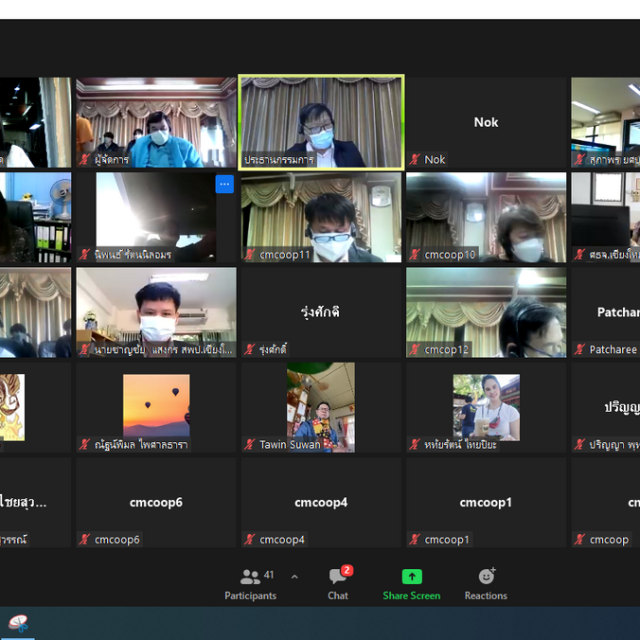
Task: Click the blue three-dot options button on video tile
Action: [x=224, y=184]
